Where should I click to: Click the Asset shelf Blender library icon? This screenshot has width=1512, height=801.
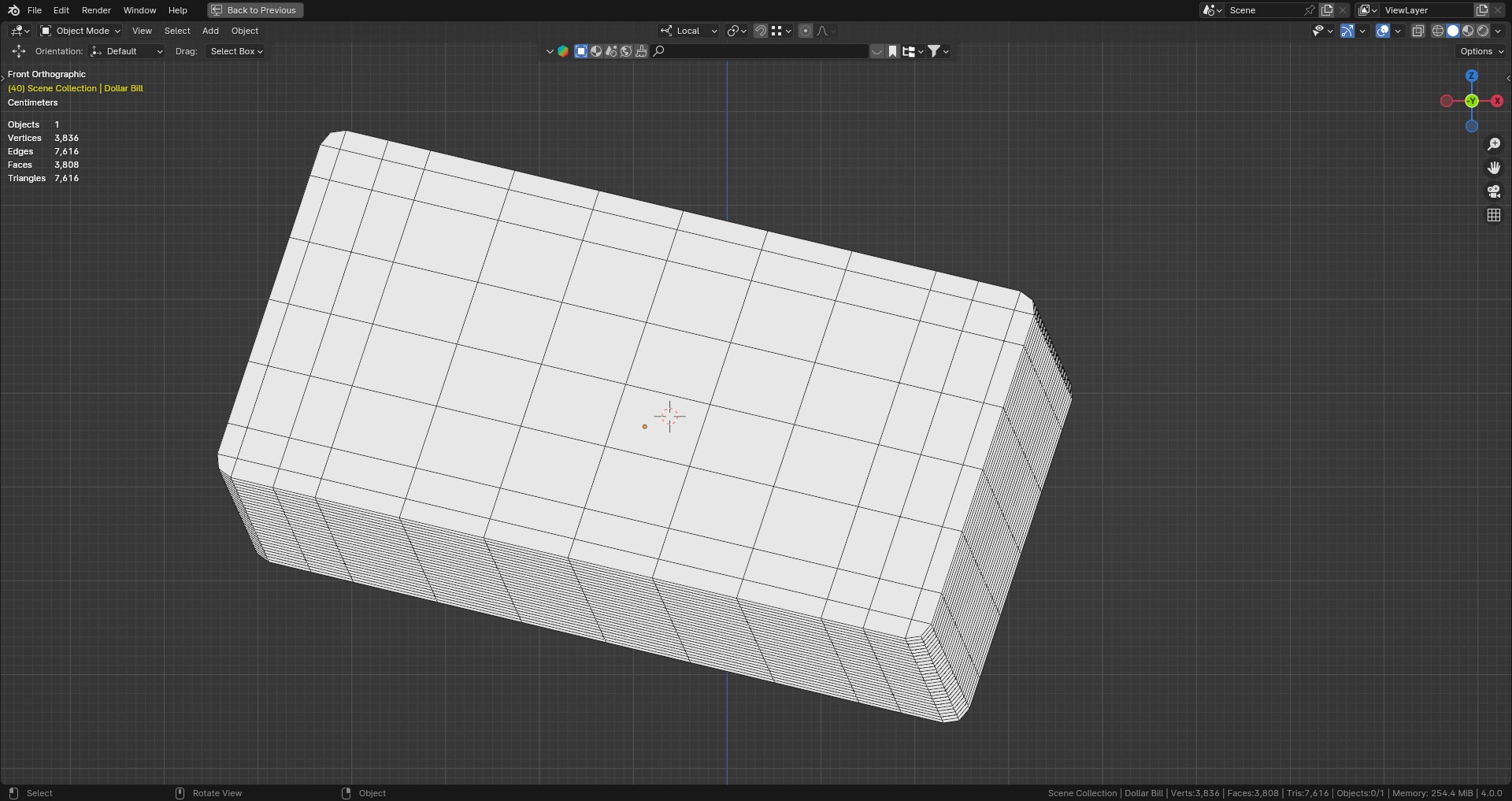pyautogui.click(x=563, y=51)
